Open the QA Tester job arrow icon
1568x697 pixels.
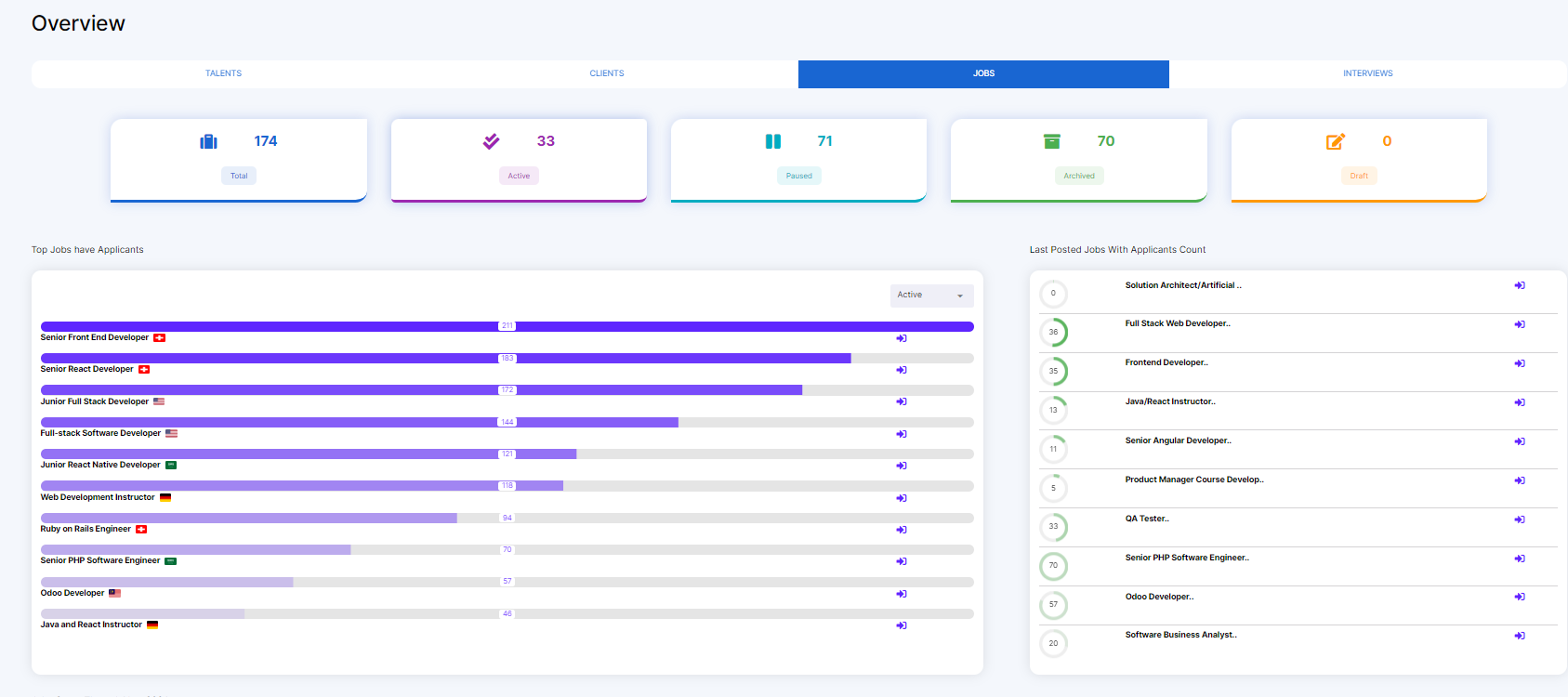coord(1519,519)
